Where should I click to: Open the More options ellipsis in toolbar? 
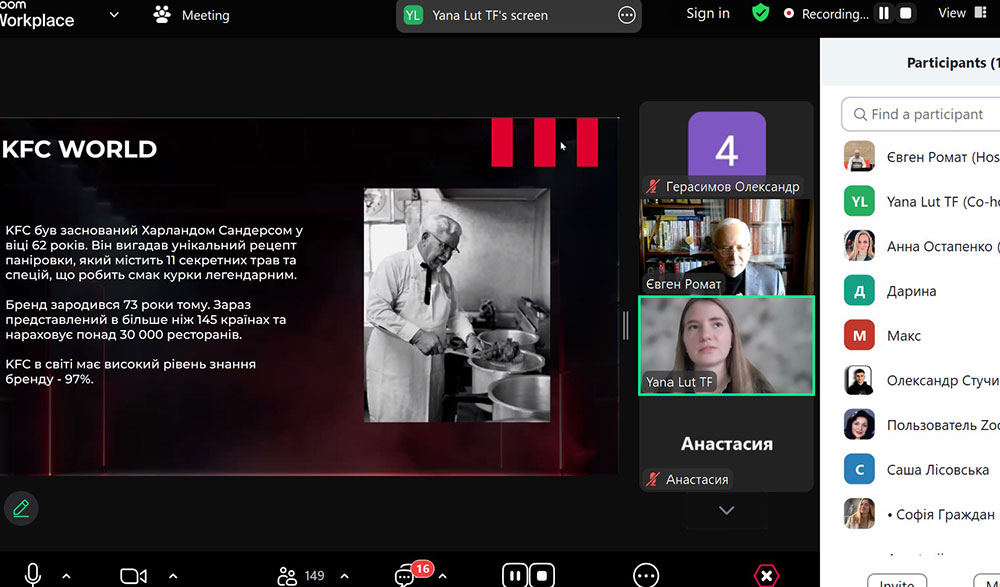coord(646,576)
